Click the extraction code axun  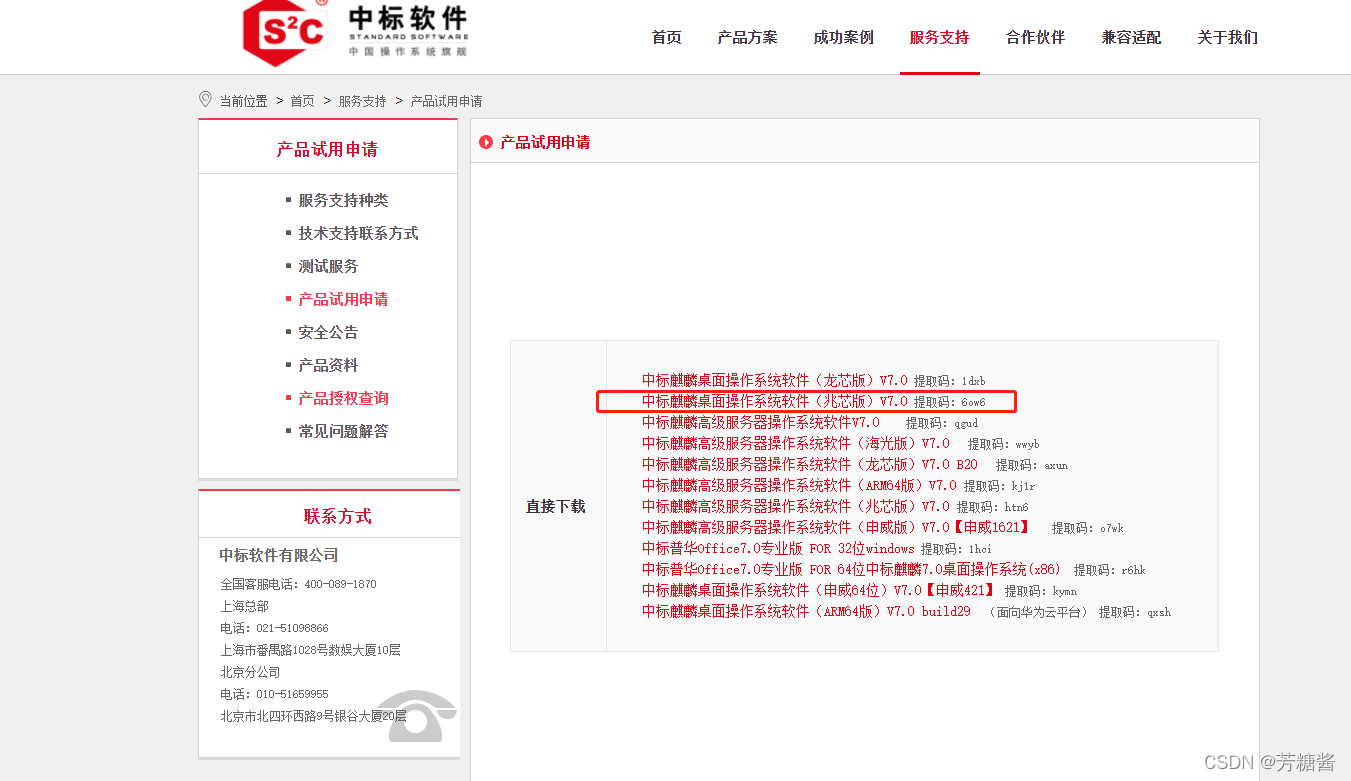[x=1056, y=466]
